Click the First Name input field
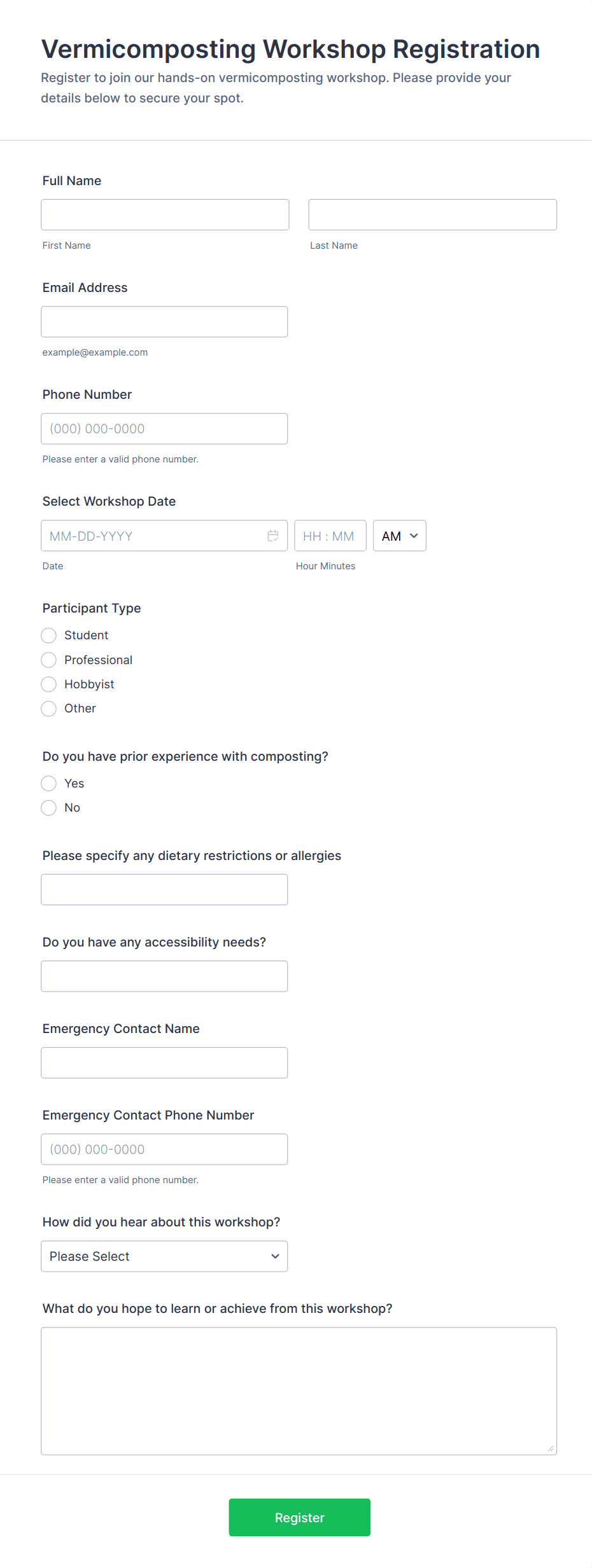592x1568 pixels. click(165, 214)
